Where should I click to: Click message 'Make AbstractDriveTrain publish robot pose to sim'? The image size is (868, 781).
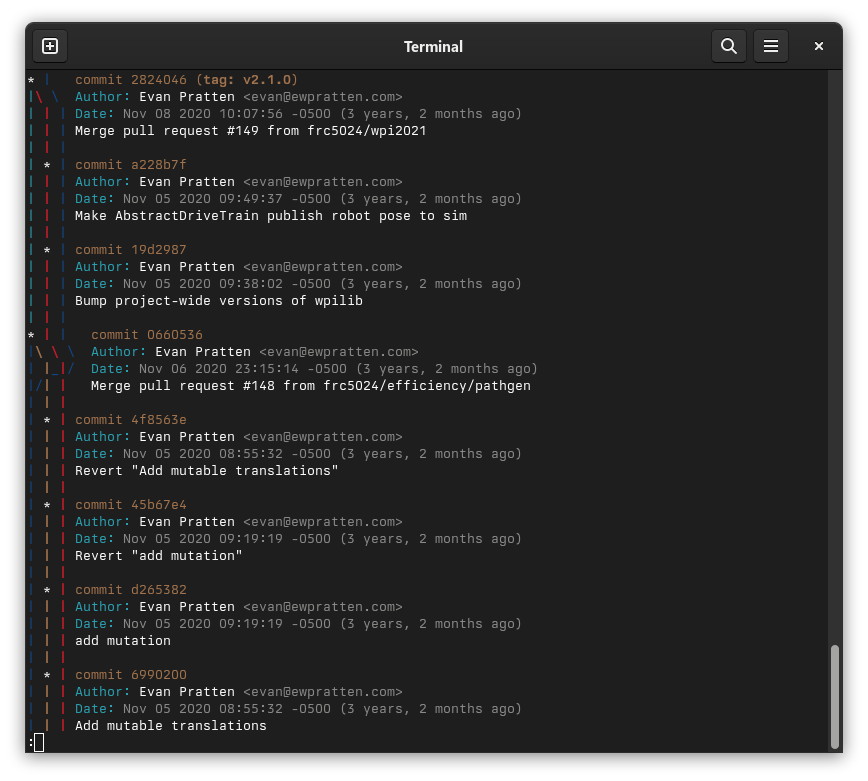coord(271,216)
